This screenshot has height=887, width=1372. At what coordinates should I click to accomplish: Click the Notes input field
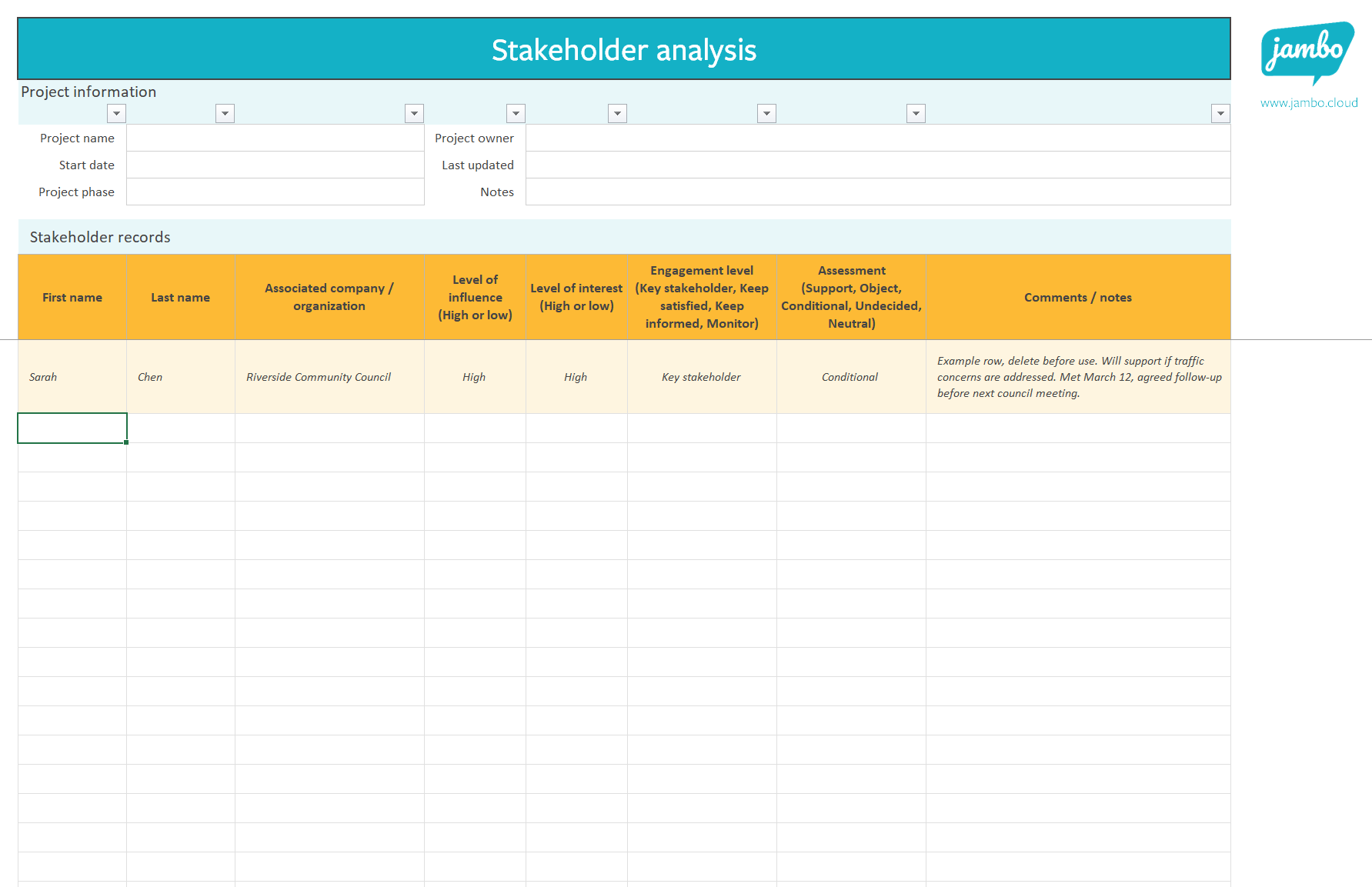pos(878,192)
